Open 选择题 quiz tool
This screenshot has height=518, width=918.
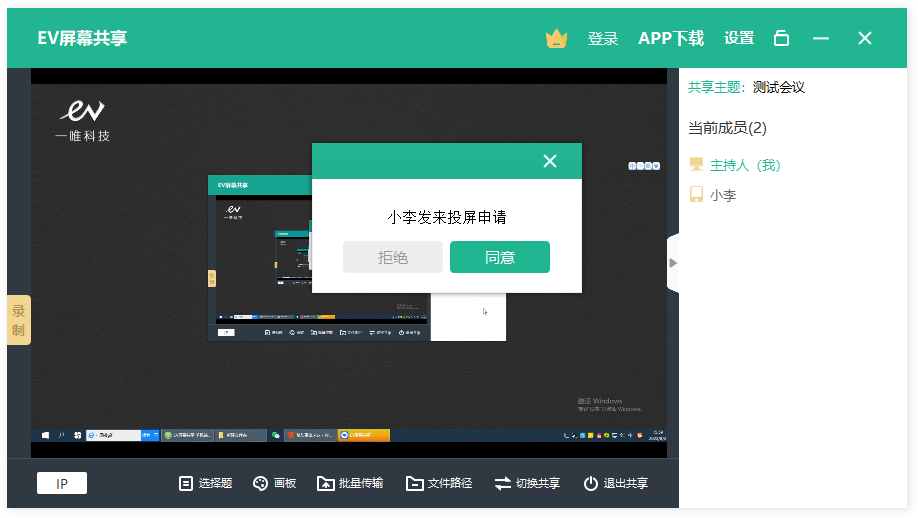[205, 484]
